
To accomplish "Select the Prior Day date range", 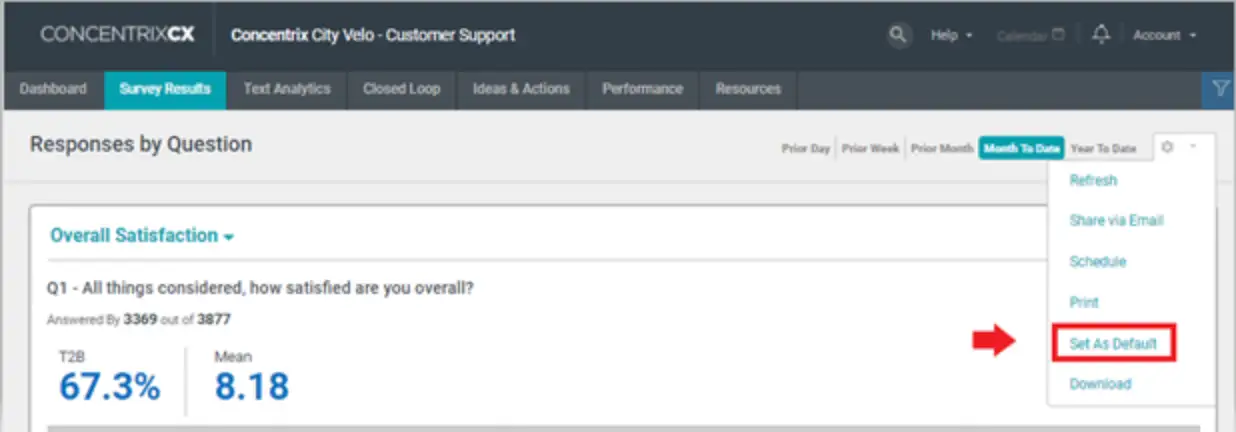I will (806, 148).
